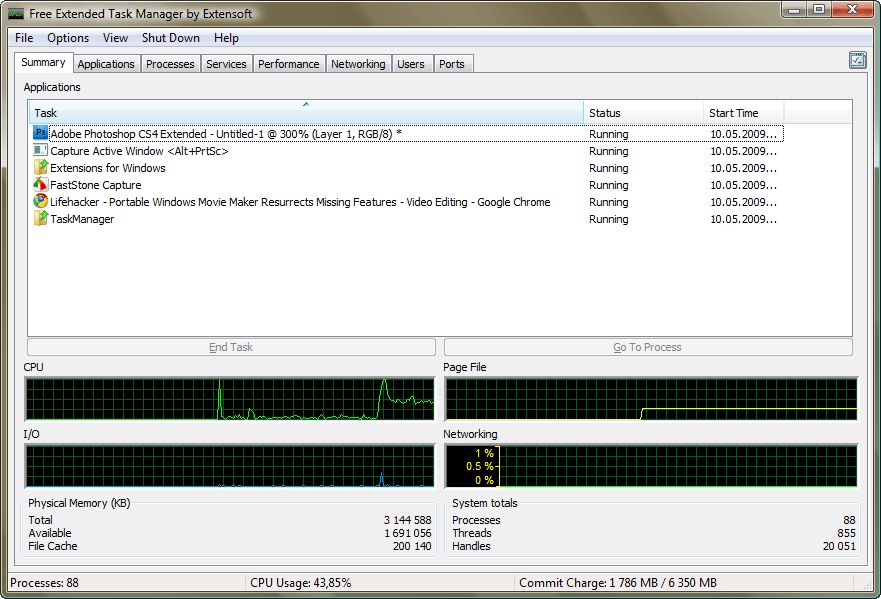Open the Users tab

(x=412, y=63)
